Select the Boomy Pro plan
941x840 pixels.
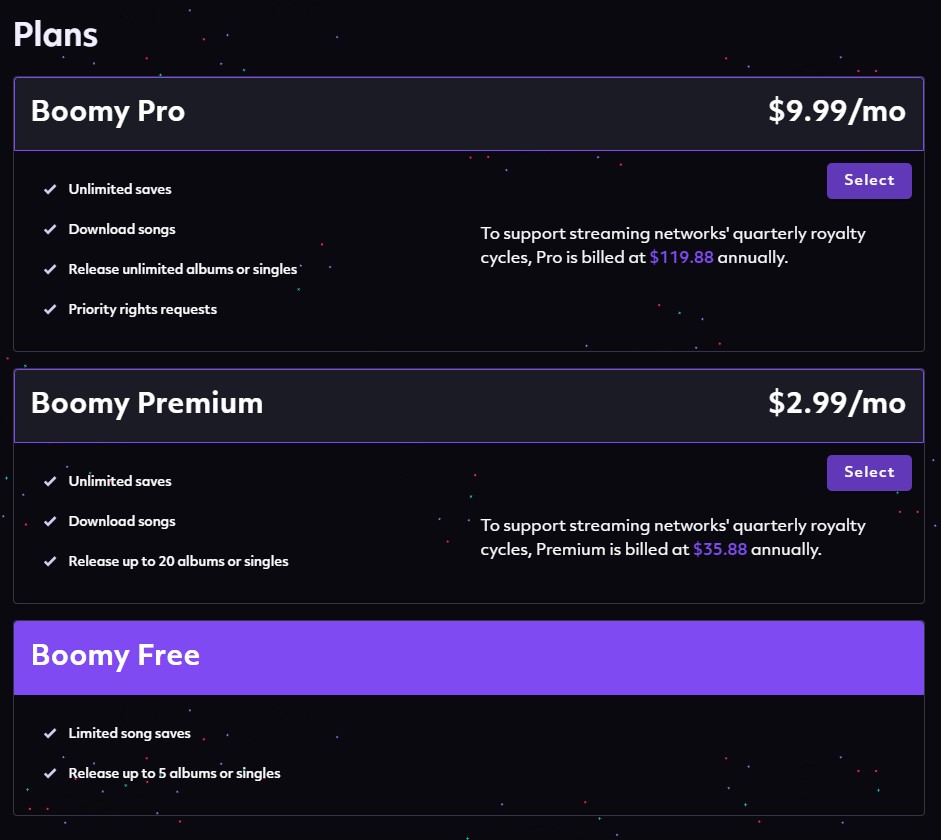pos(868,181)
